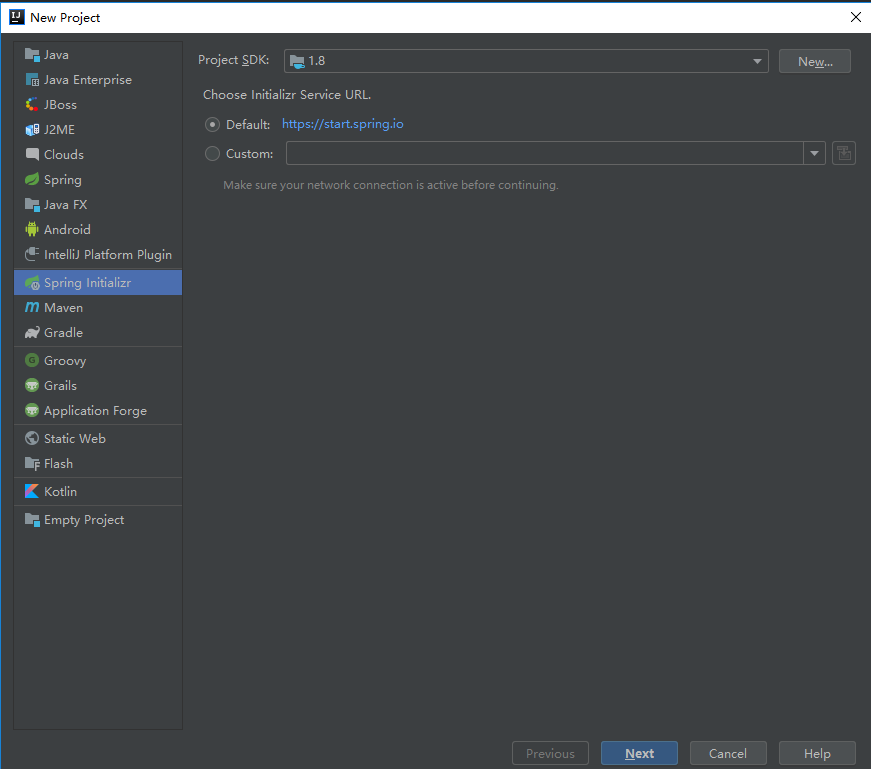Choose Grails label in list

[x=61, y=385]
